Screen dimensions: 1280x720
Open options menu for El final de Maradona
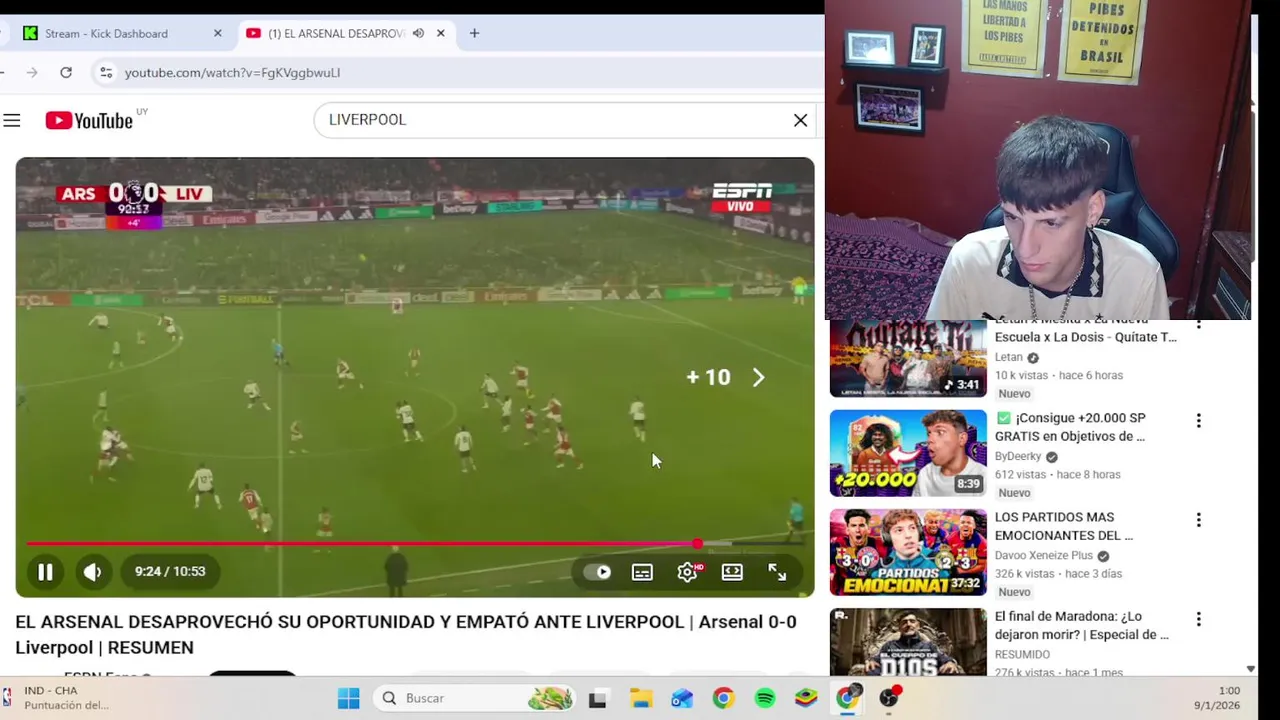[x=1198, y=619]
